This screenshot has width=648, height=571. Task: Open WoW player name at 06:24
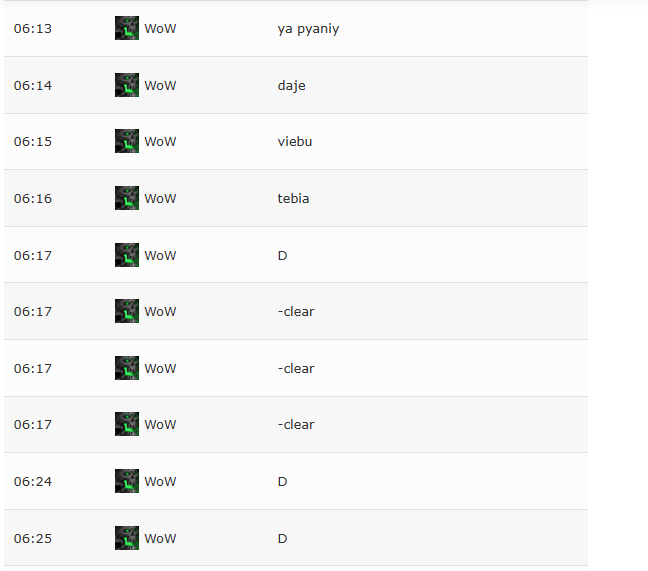[160, 481]
